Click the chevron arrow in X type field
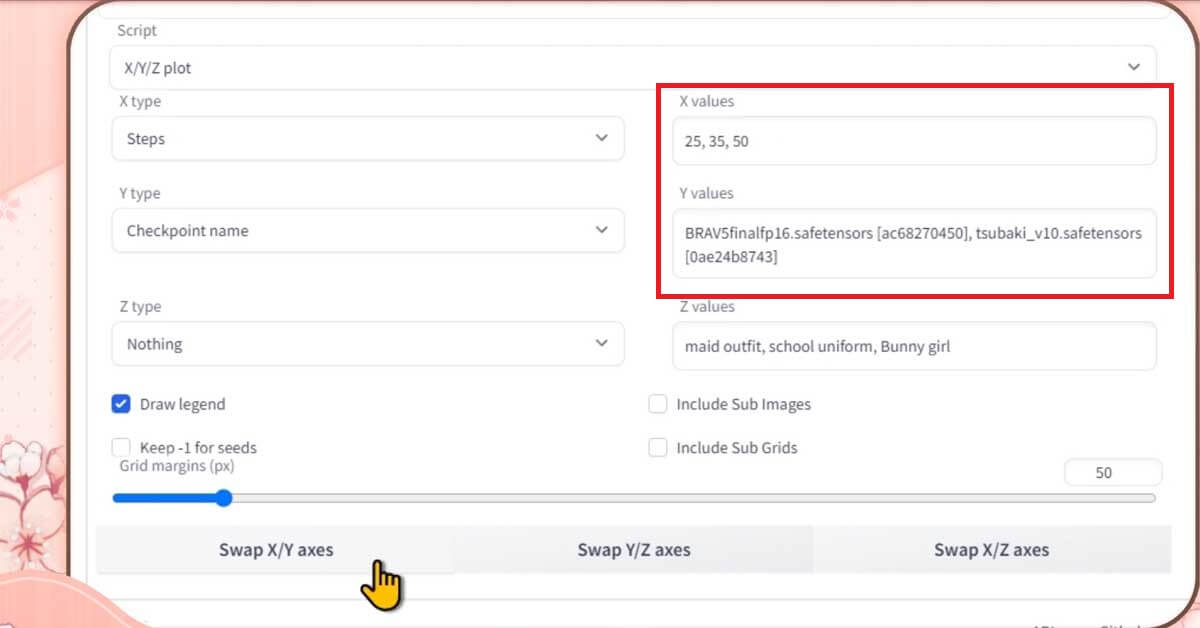The height and width of the screenshot is (628, 1200). [x=601, y=138]
